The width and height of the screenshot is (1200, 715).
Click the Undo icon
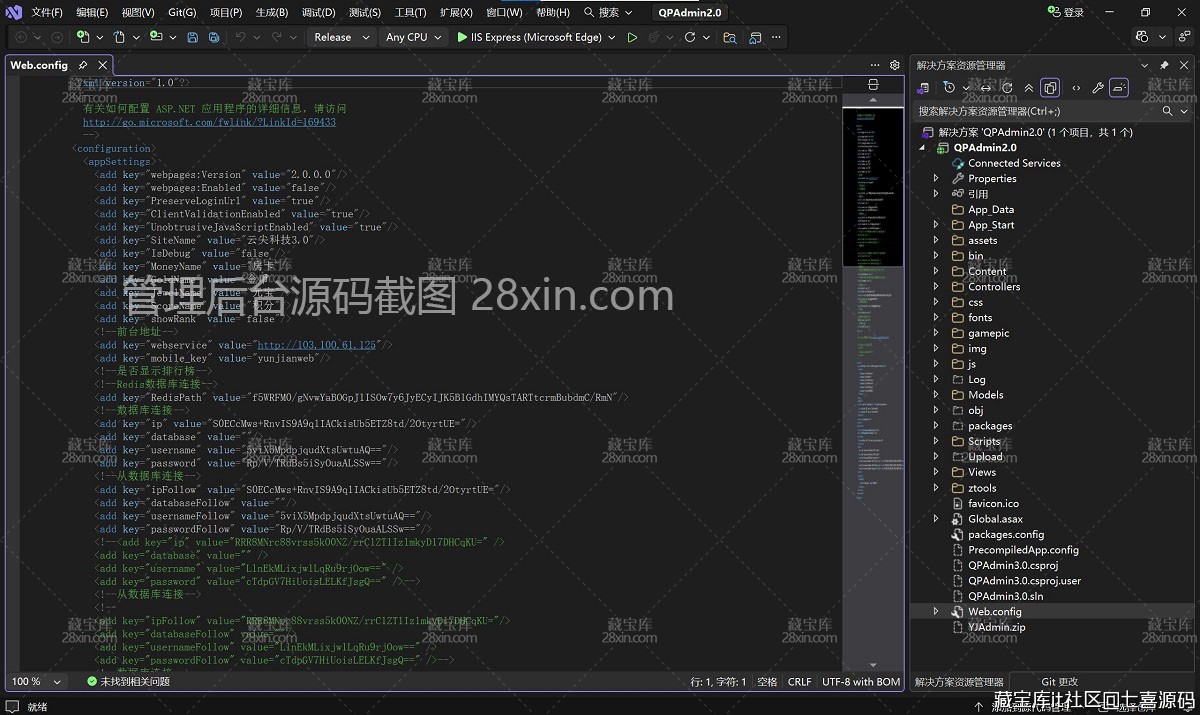pyautogui.click(x=243, y=37)
